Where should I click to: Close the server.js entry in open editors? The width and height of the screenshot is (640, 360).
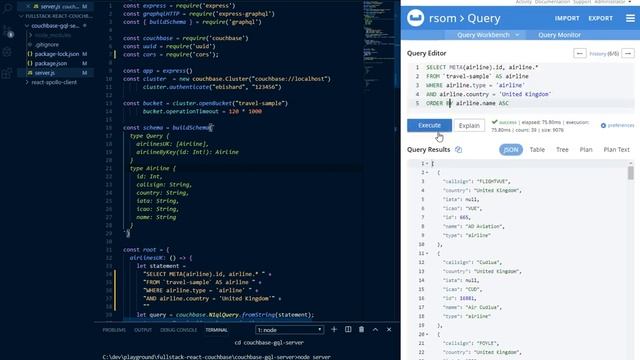28,7
